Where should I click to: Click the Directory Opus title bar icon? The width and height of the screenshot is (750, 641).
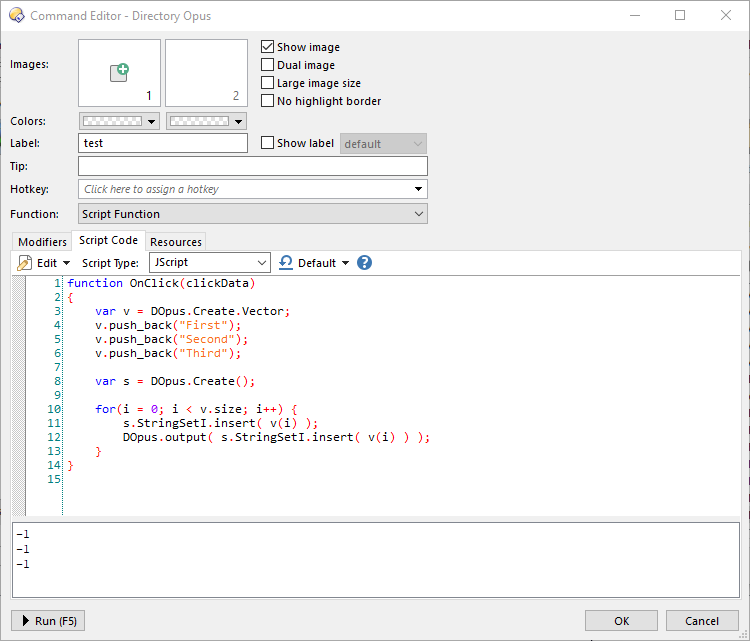[x=16, y=16]
